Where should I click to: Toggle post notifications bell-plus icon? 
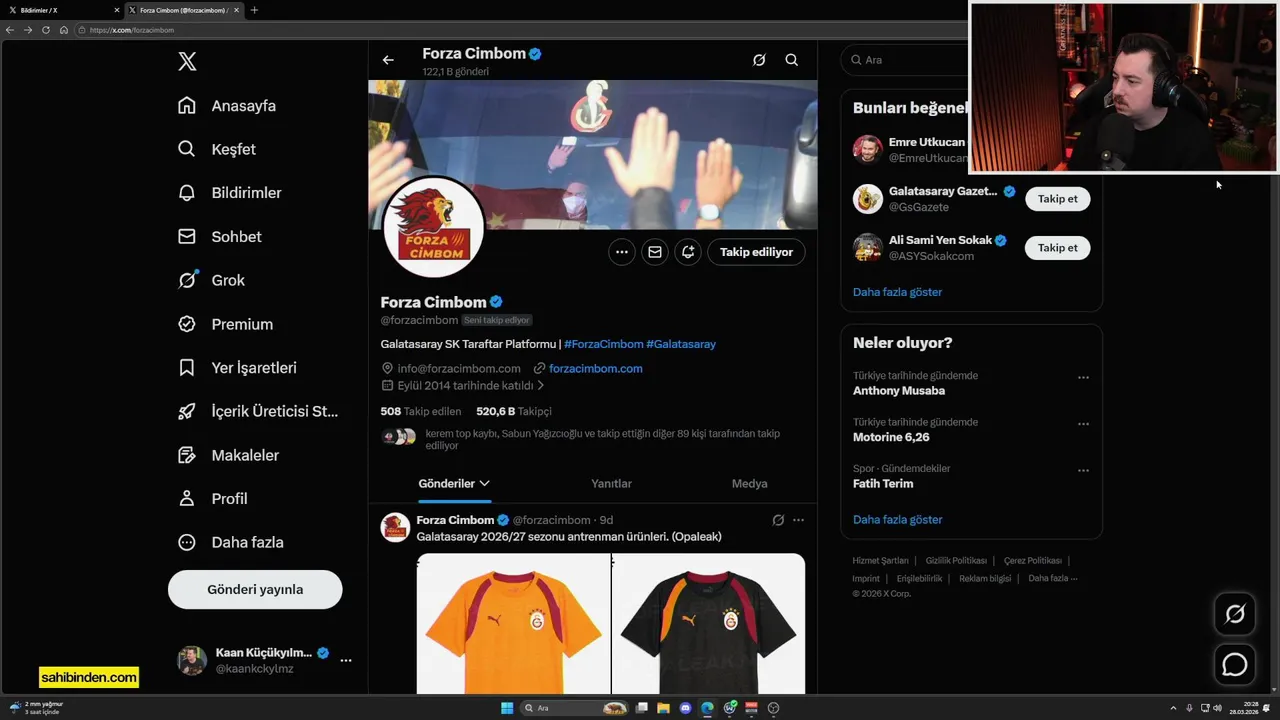click(688, 252)
